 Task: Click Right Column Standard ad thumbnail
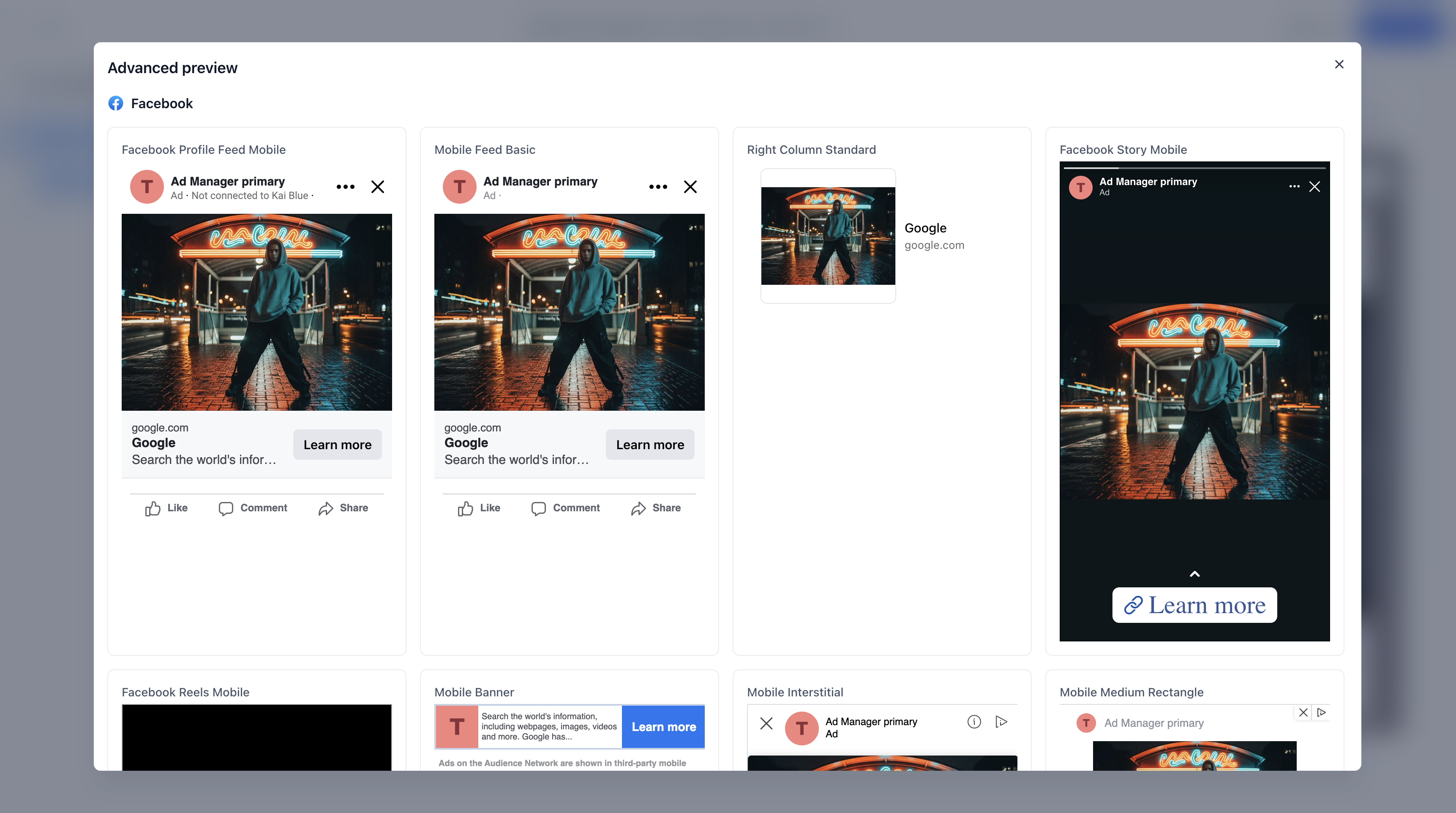pyautogui.click(x=827, y=236)
